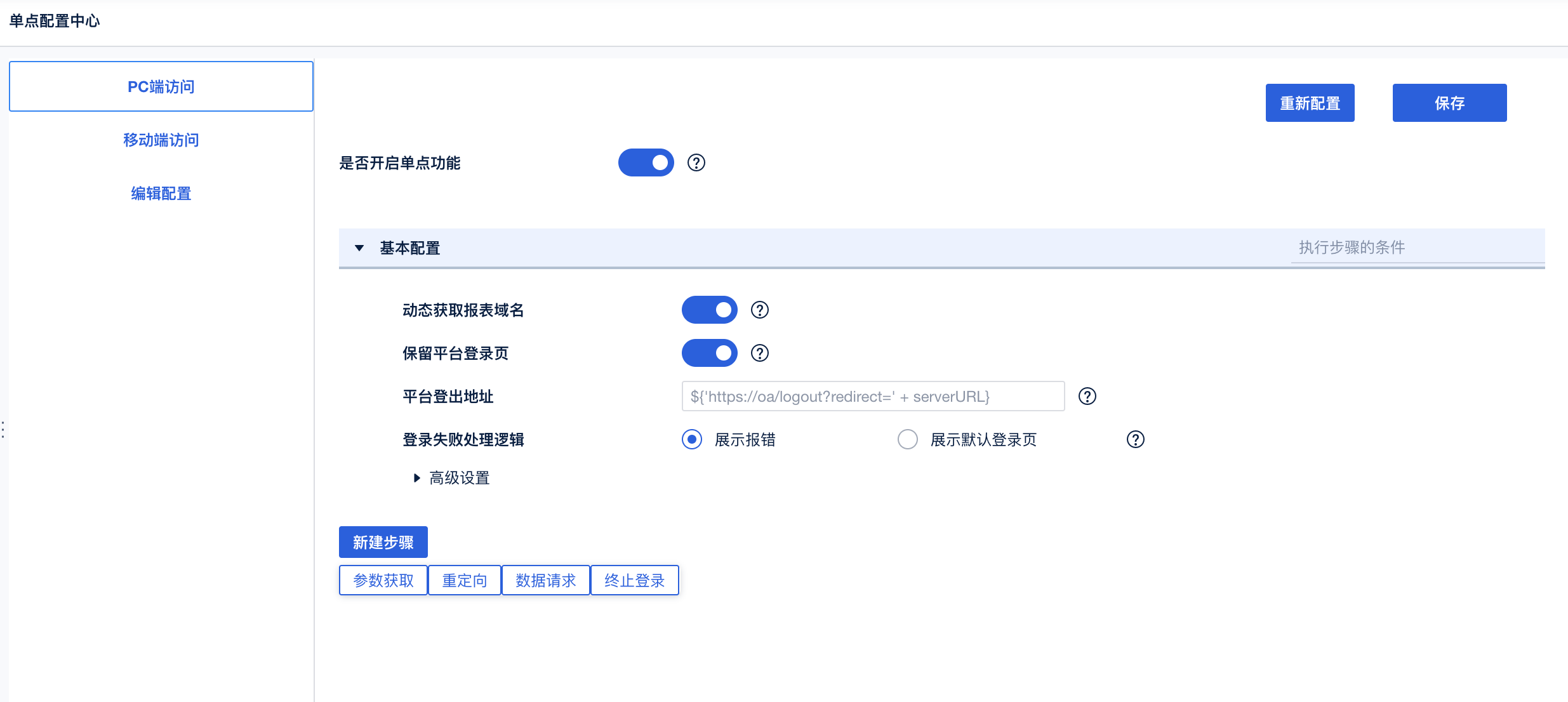The height and width of the screenshot is (702, 1568).
Task: Click the 保存 button
Action: (x=1449, y=103)
